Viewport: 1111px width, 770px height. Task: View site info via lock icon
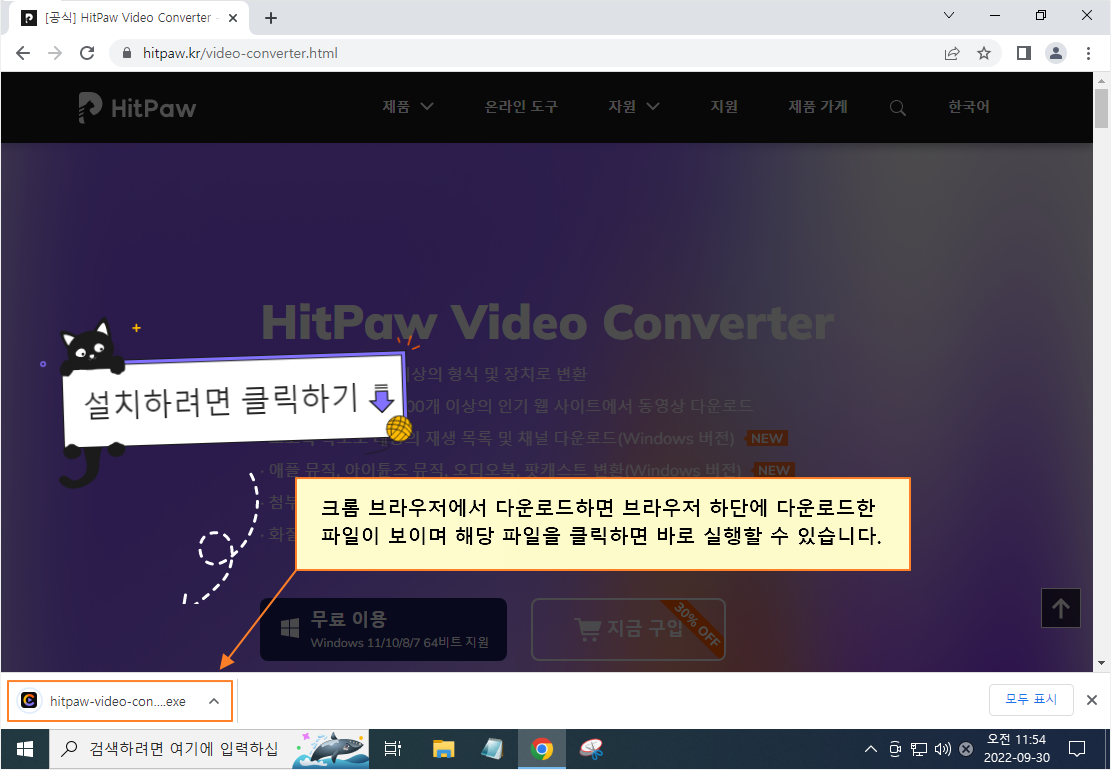[127, 53]
